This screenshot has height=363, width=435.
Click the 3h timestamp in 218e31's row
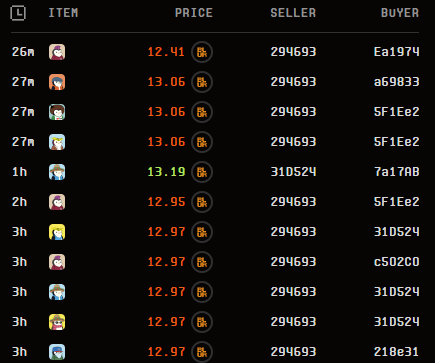19,352
